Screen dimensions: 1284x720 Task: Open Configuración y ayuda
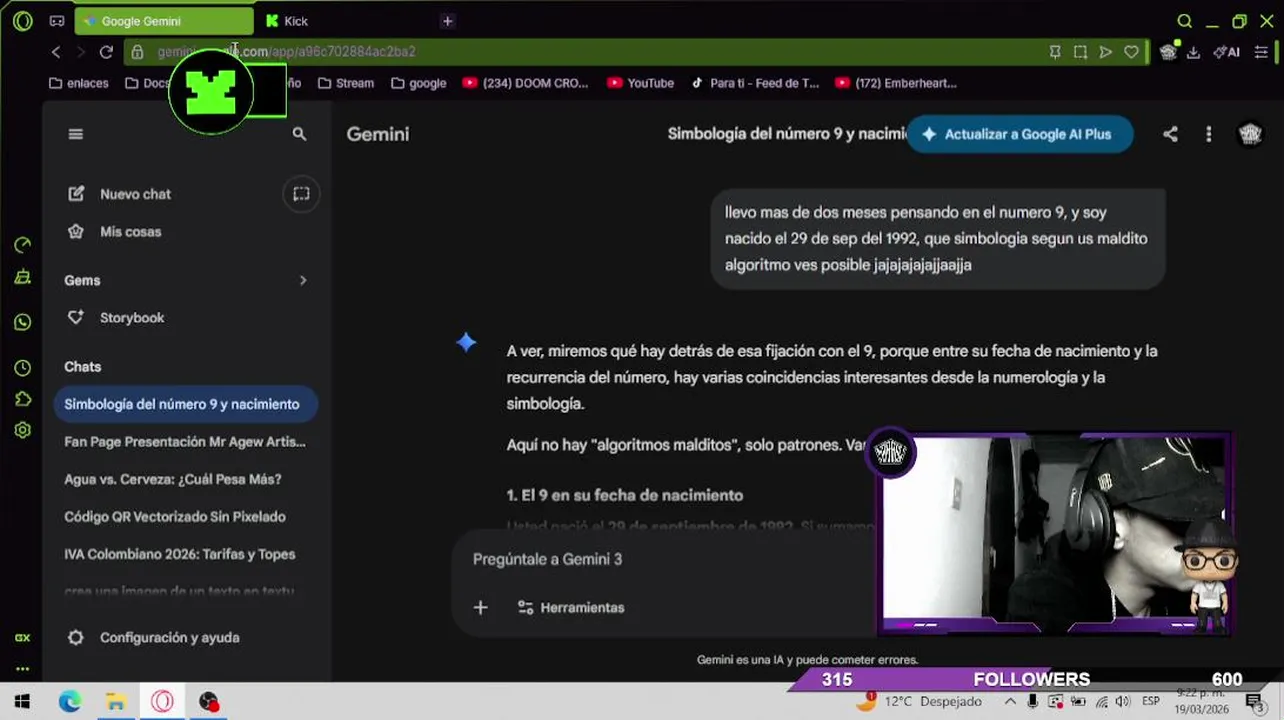(x=153, y=637)
